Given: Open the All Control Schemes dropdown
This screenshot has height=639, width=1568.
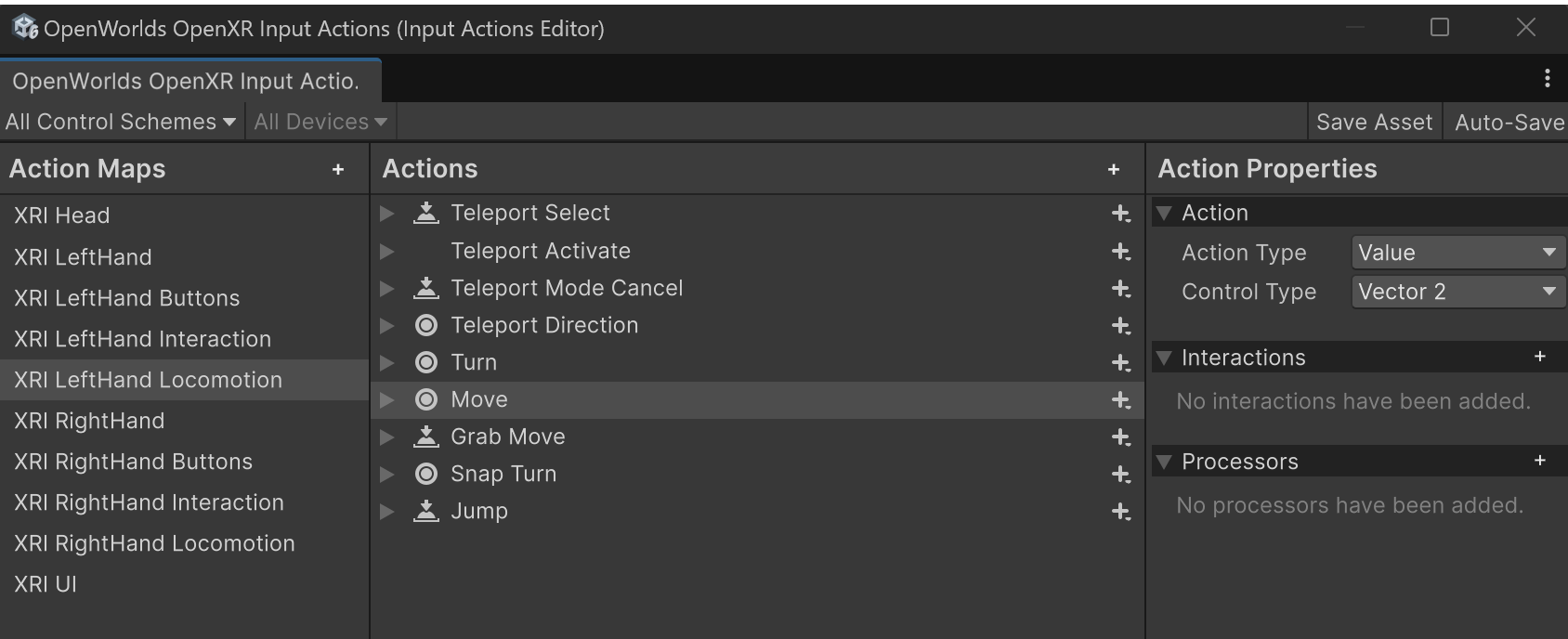Looking at the screenshot, I should [120, 123].
